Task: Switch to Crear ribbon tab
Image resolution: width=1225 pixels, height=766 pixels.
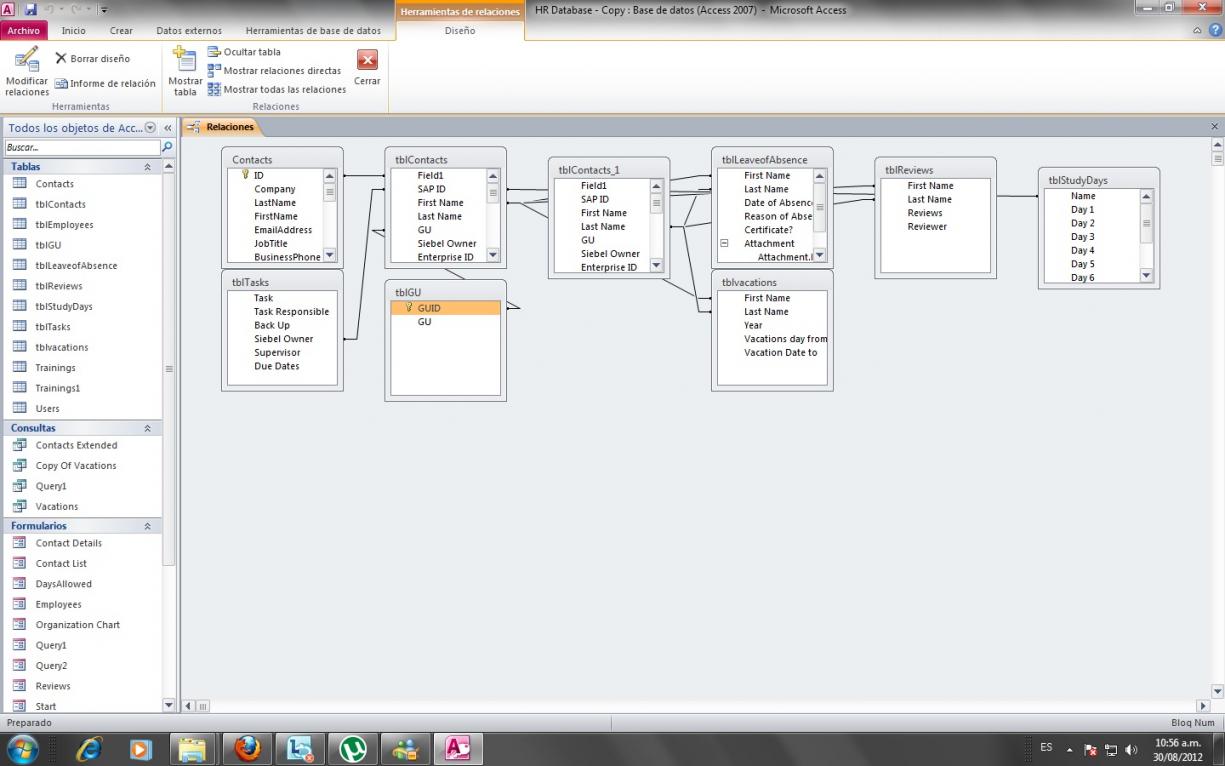Action: click(121, 31)
